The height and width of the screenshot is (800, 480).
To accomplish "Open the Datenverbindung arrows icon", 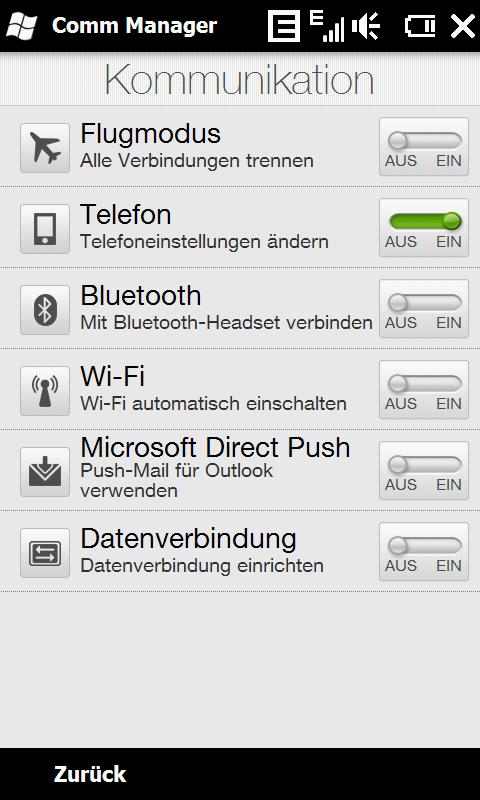I will [x=45, y=553].
